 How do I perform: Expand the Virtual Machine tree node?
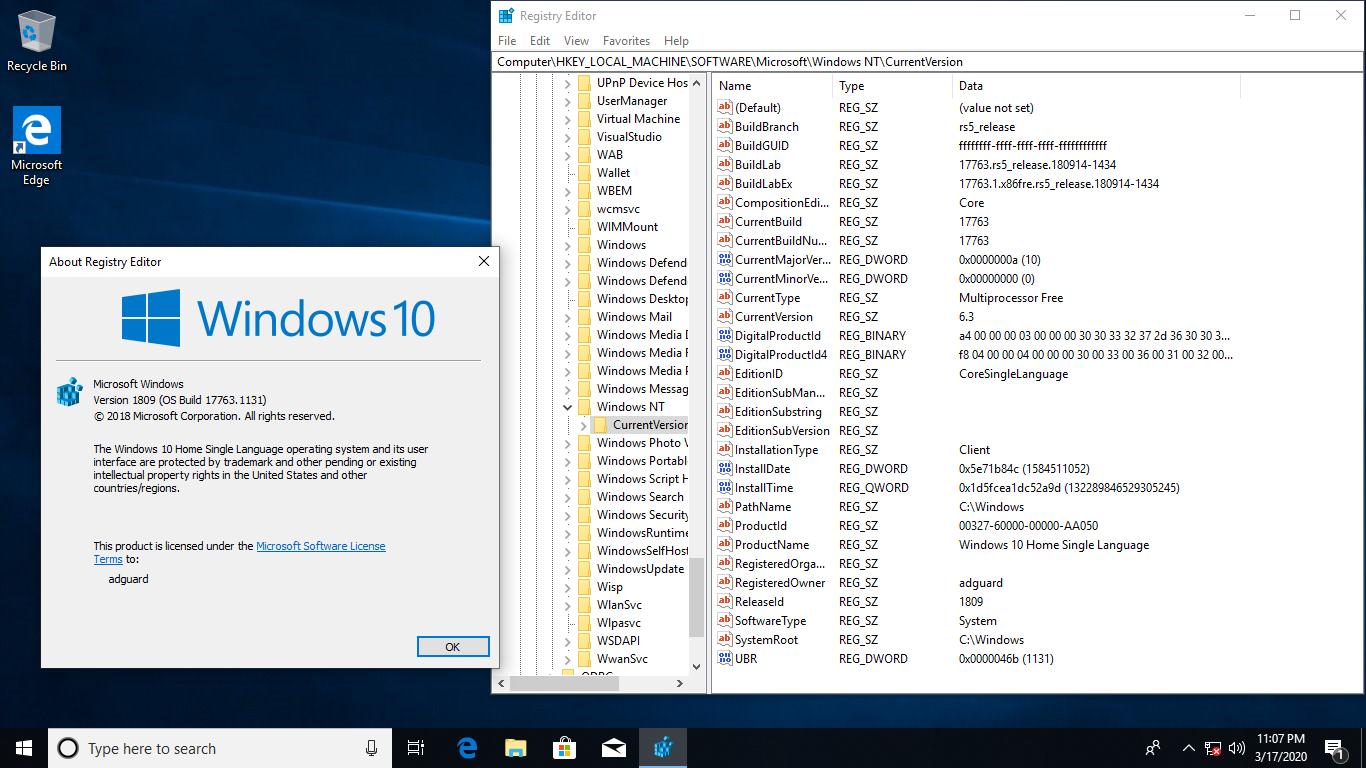(x=567, y=119)
